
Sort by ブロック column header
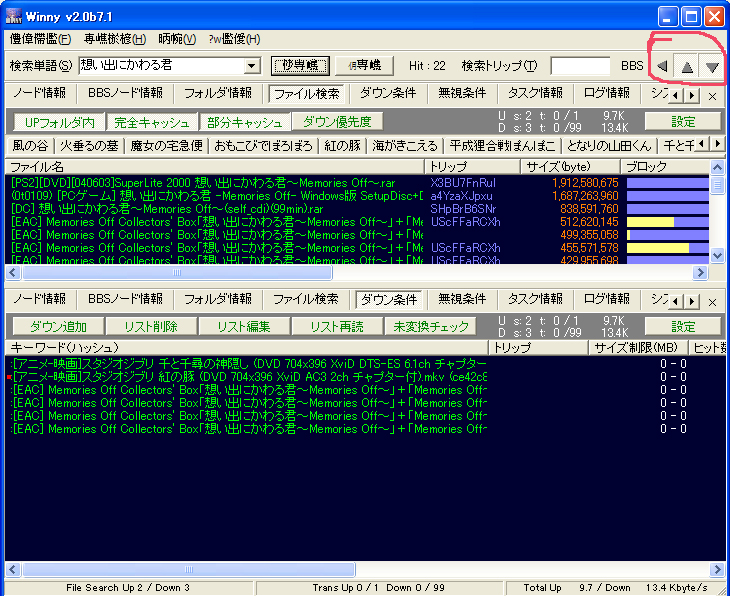665,167
